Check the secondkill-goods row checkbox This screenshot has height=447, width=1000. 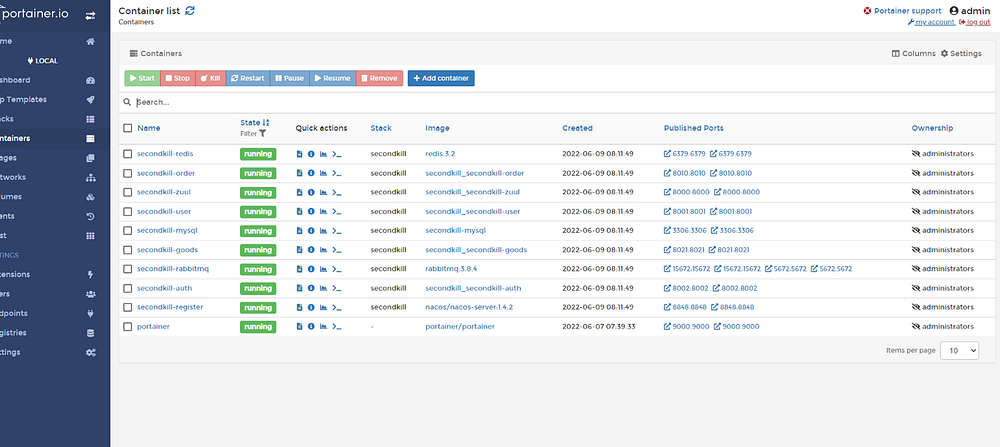click(128, 249)
